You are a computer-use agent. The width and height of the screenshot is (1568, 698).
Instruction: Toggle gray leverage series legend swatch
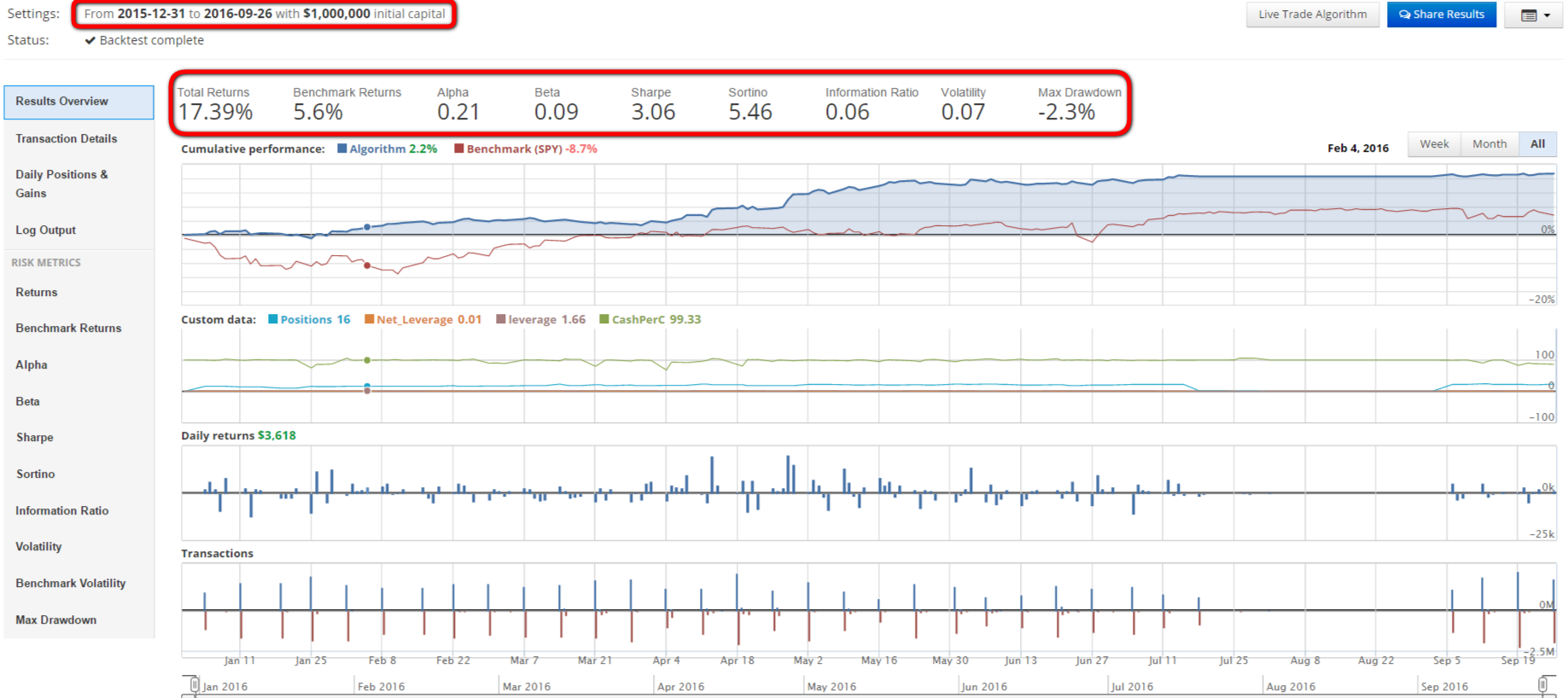click(501, 319)
